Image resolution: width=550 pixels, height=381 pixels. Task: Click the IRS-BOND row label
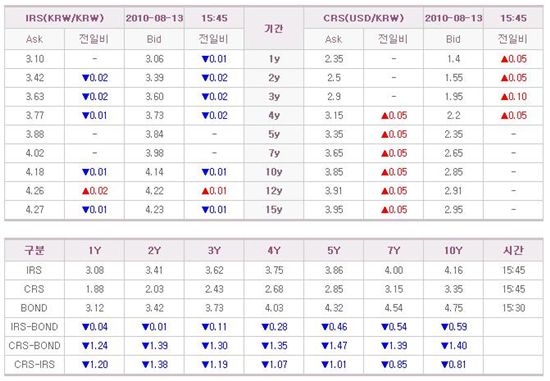point(34,327)
